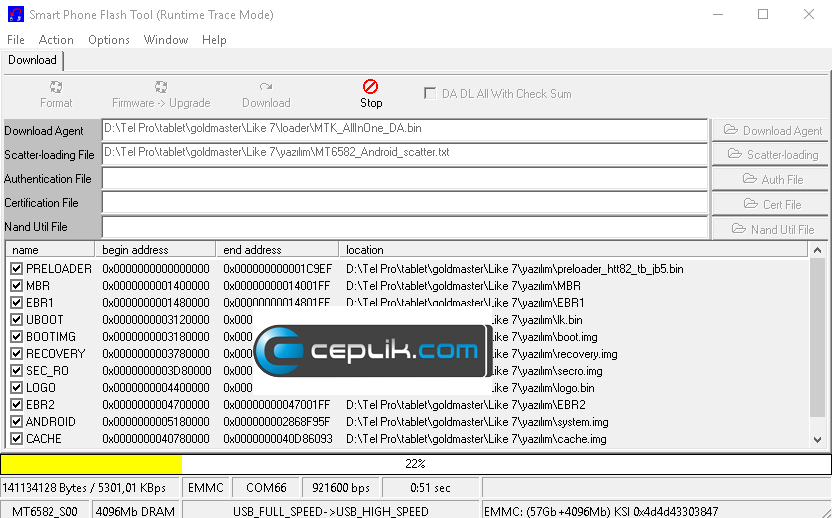832x518 pixels.
Task: Click the begin address column header
Action: tap(155, 250)
